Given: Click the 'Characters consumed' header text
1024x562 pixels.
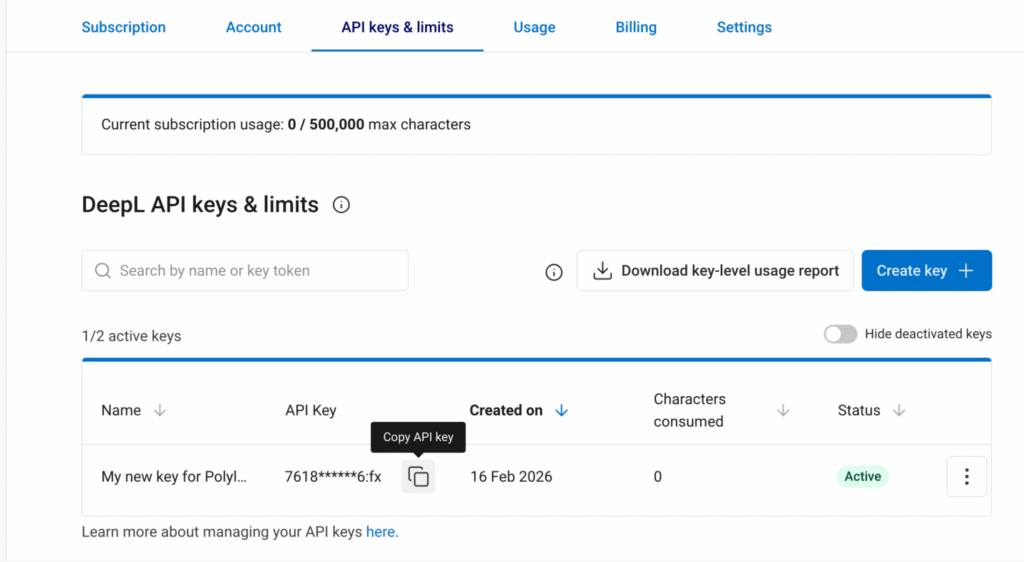Looking at the screenshot, I should pos(690,411).
